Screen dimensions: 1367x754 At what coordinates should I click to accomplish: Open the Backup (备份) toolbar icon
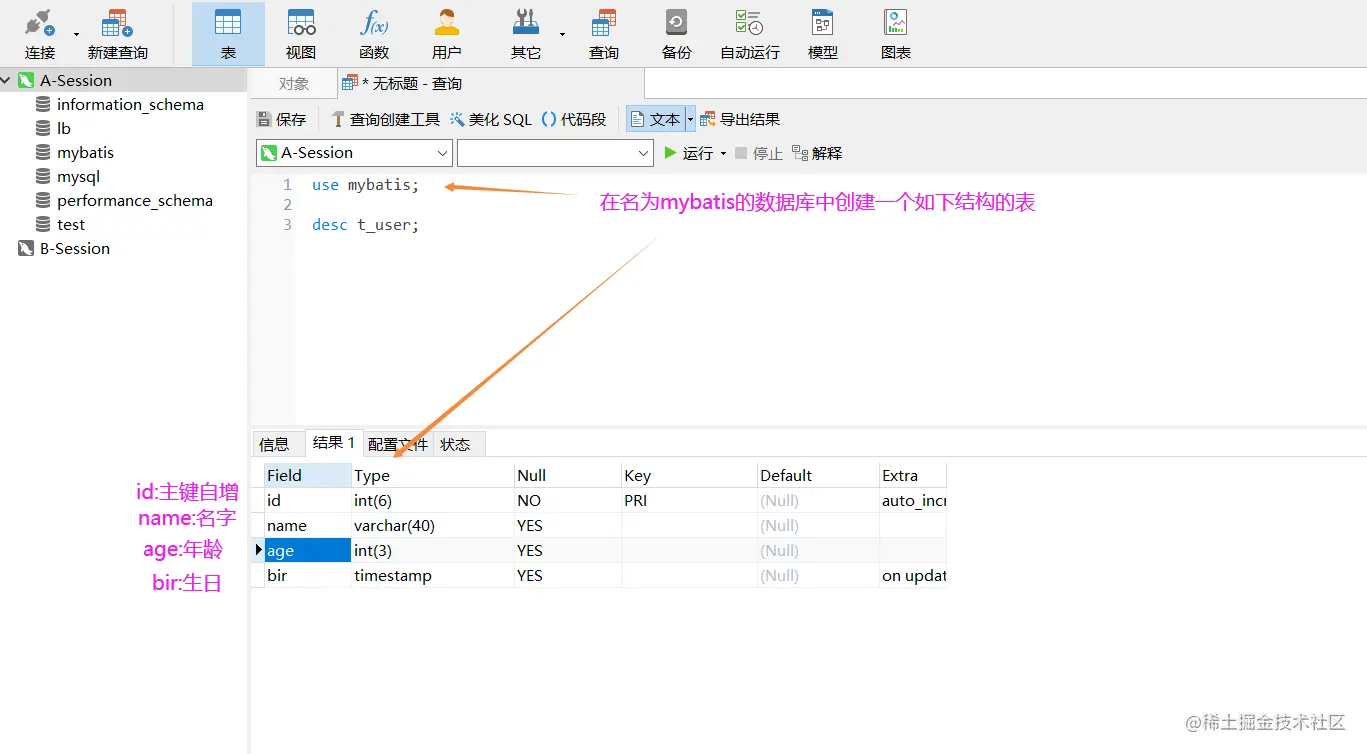point(677,34)
